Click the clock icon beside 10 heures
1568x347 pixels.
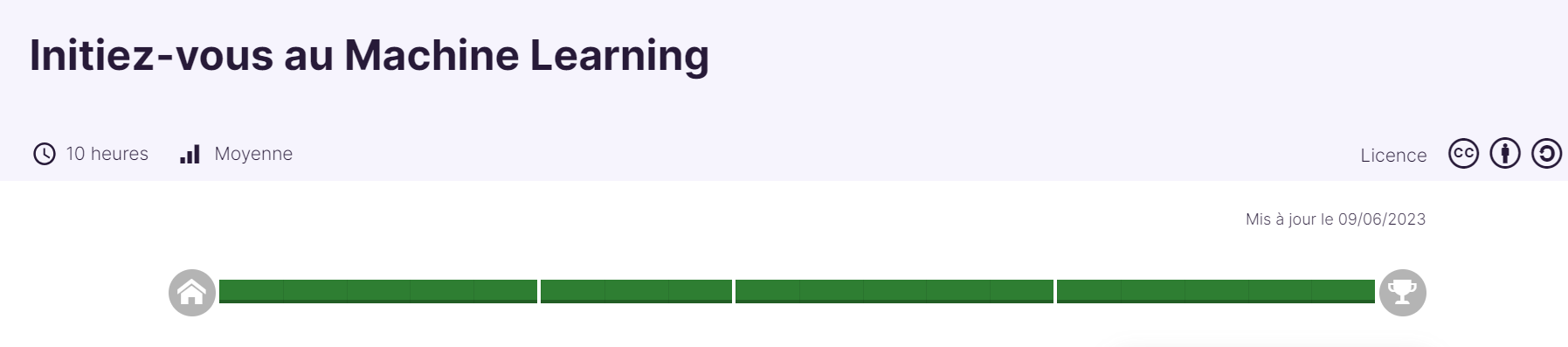point(44,154)
